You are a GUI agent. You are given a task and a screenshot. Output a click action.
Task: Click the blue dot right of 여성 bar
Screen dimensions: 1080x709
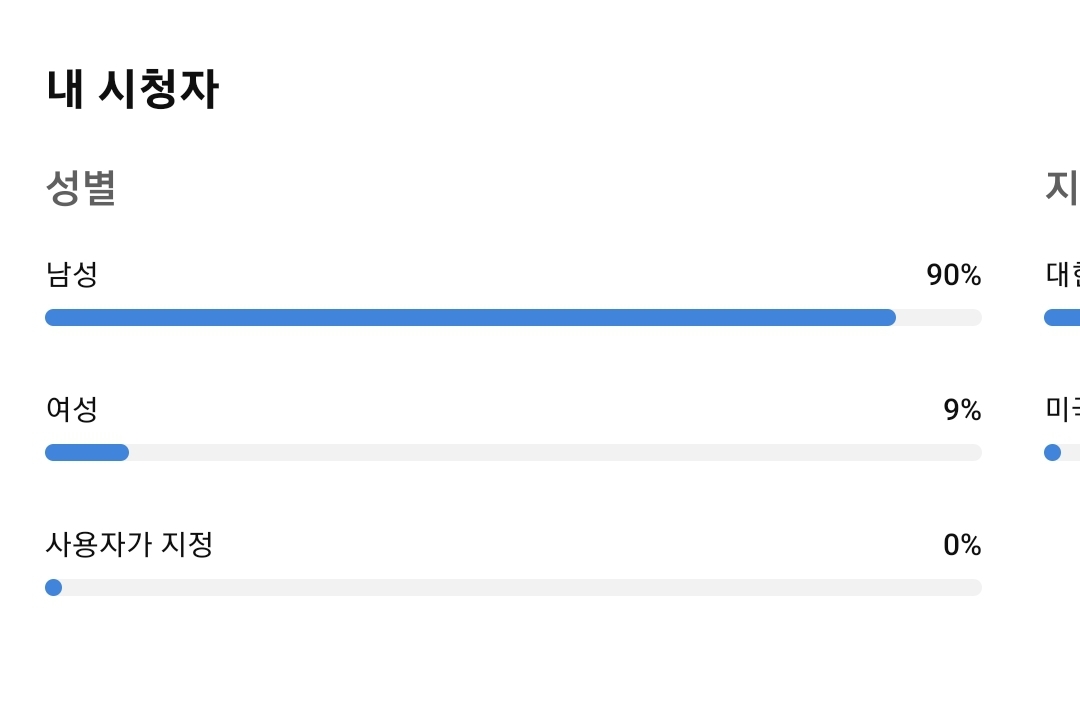click(1052, 452)
